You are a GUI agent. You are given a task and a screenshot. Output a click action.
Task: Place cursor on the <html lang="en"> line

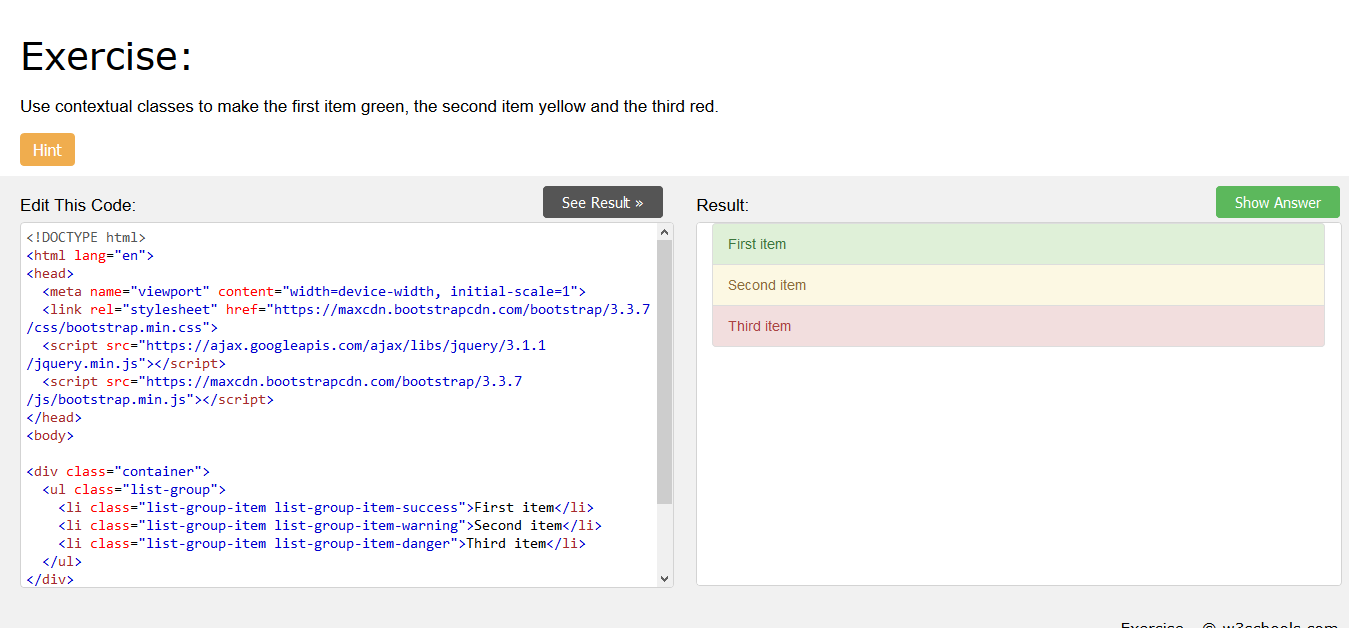click(x=90, y=255)
